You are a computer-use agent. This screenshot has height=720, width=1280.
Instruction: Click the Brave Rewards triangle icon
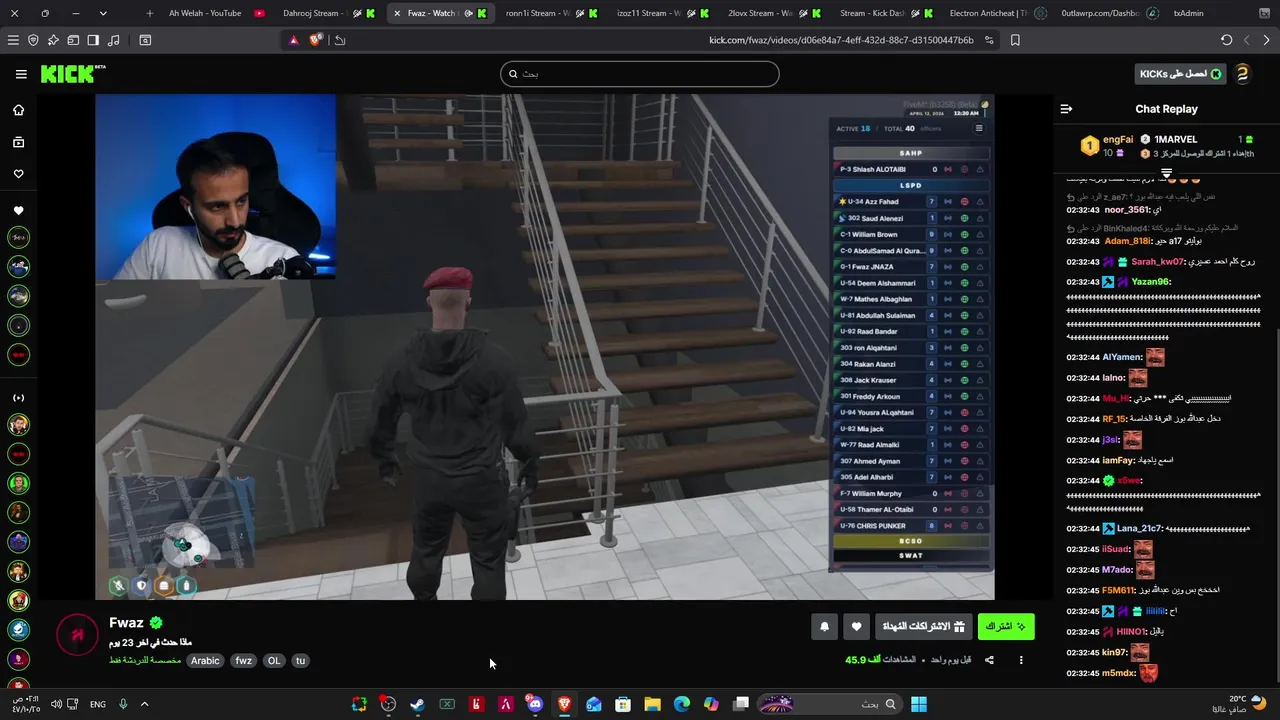(293, 40)
